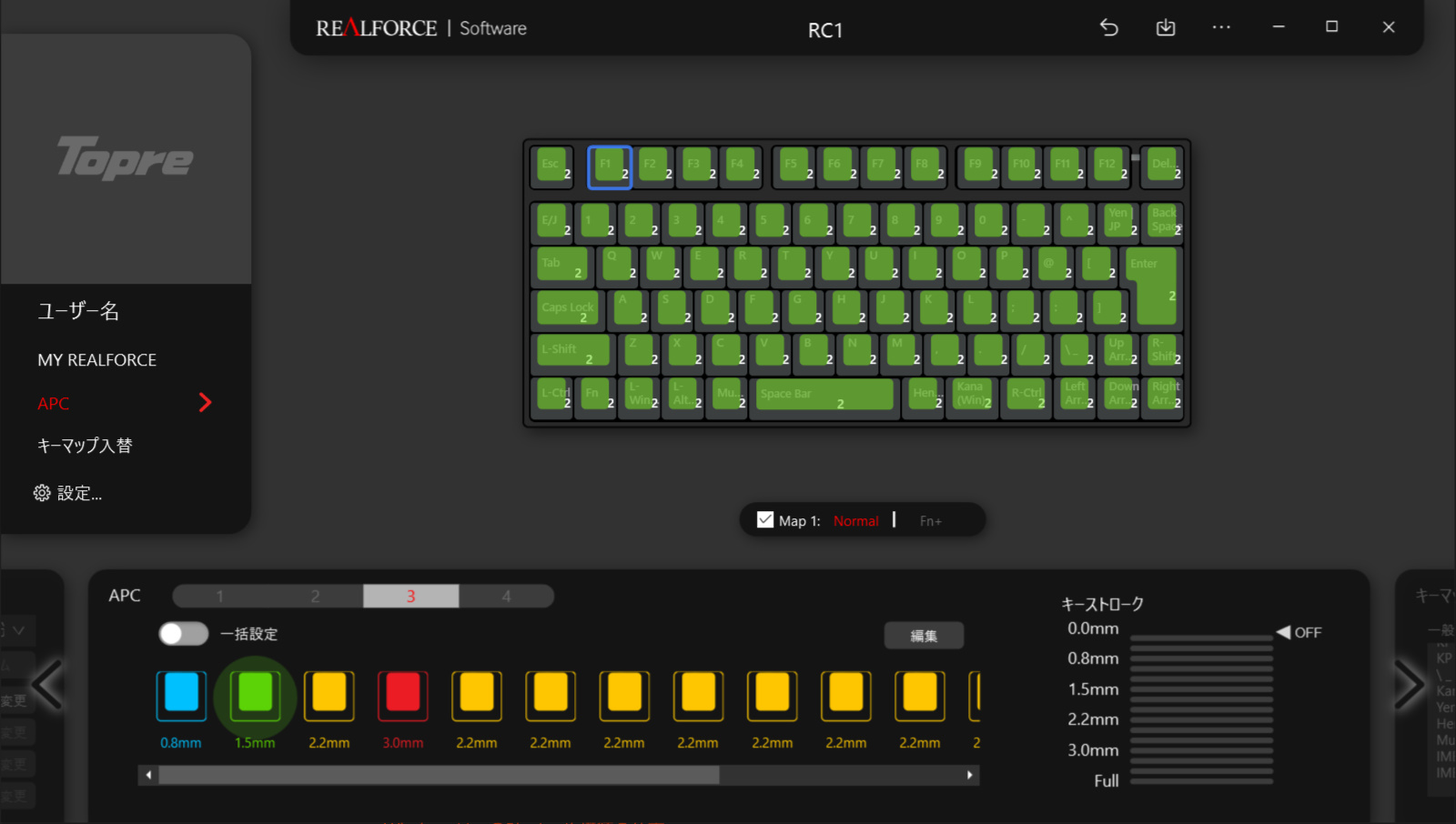Open キーマップ入替 in the sidebar
Image resolution: width=1456 pixels, height=824 pixels.
click(x=83, y=445)
